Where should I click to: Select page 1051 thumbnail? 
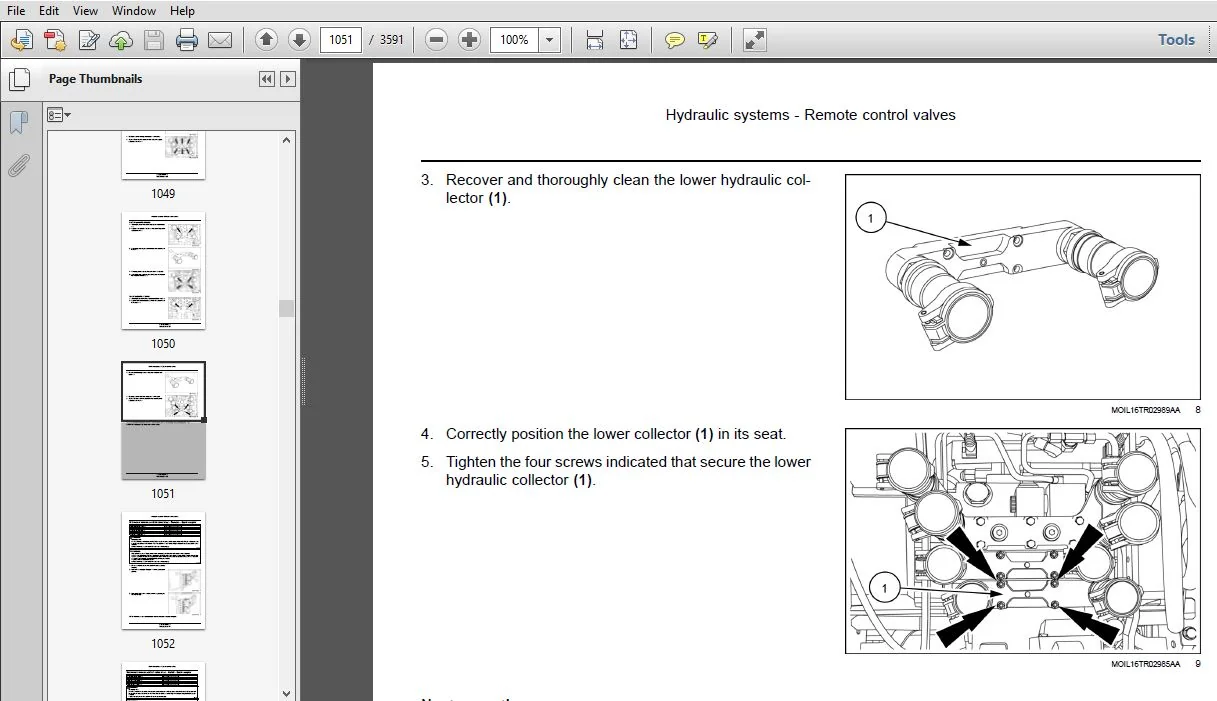pos(163,420)
